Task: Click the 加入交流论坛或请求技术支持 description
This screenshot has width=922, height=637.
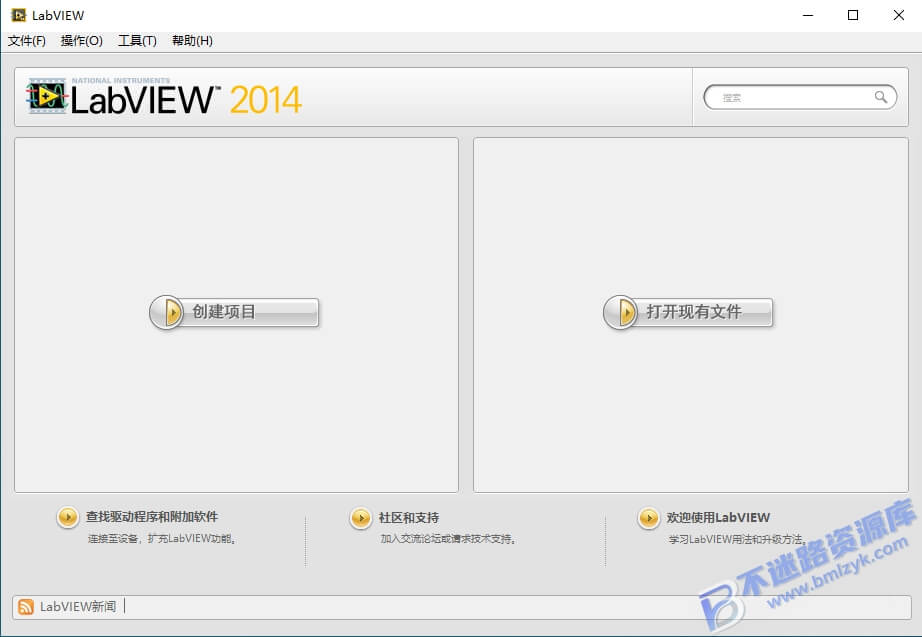Action: click(448, 538)
